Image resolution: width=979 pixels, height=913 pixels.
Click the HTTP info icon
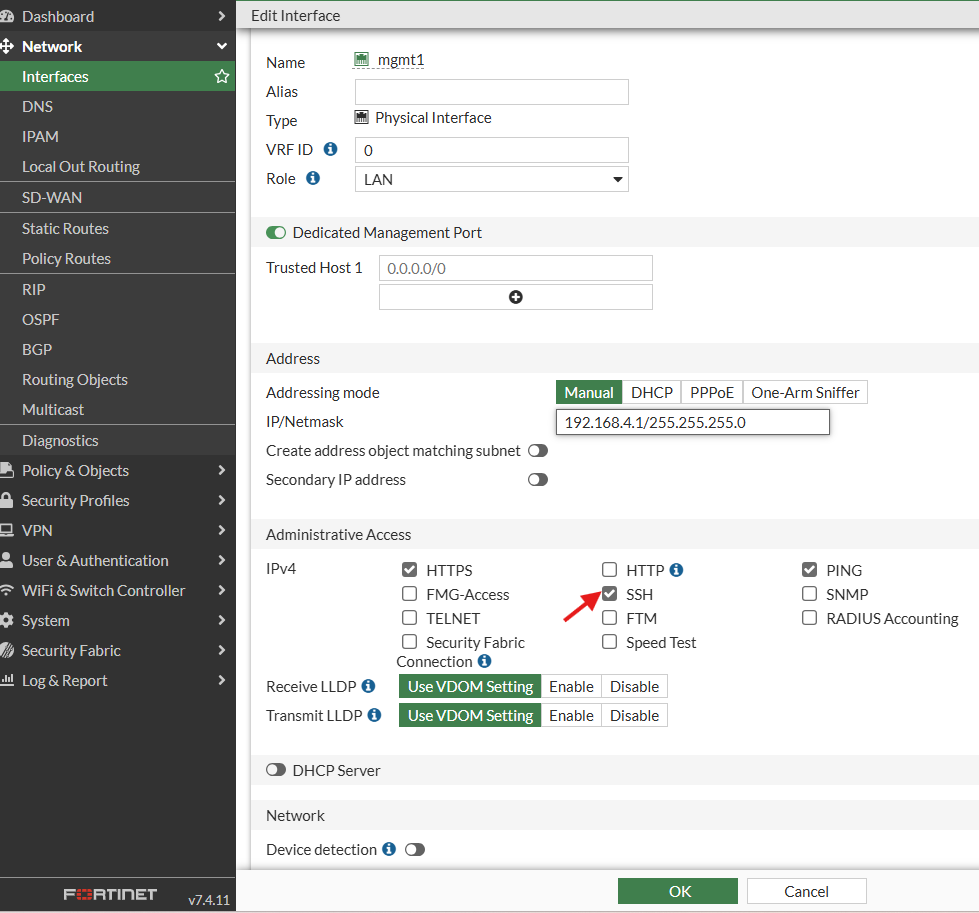676,570
